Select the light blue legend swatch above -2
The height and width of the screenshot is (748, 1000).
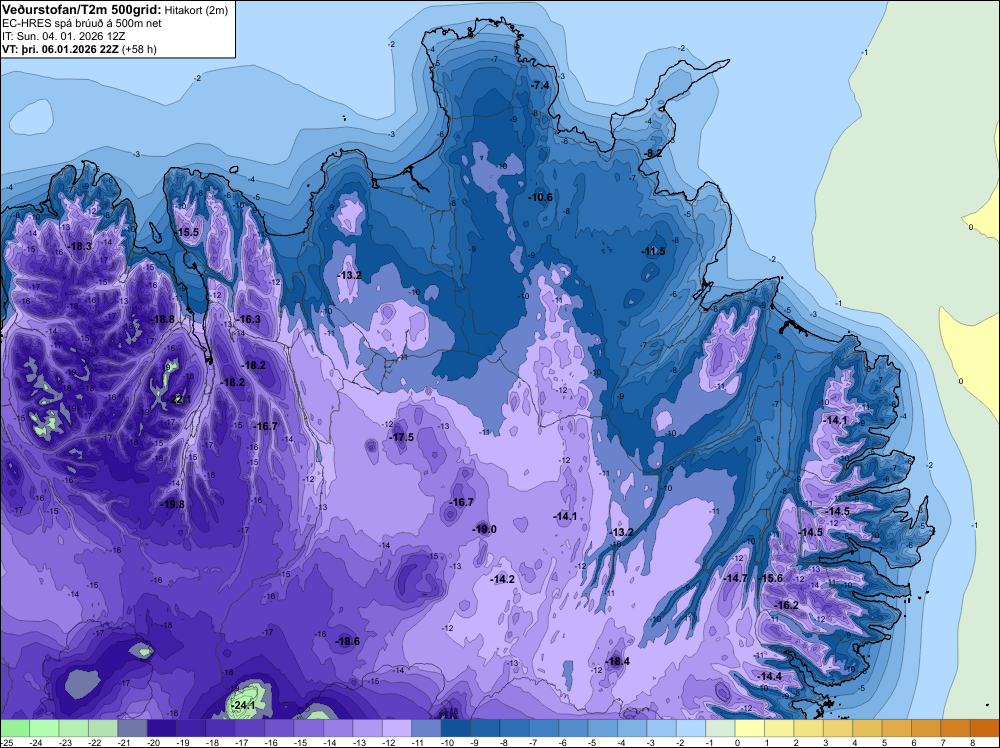click(x=691, y=728)
